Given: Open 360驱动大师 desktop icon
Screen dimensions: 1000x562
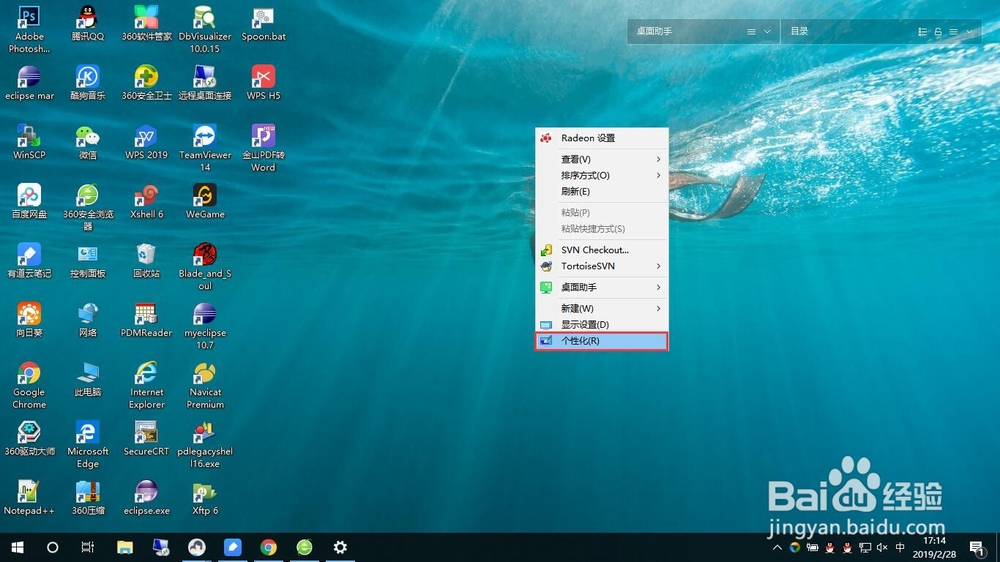Looking at the screenshot, I should (29, 439).
